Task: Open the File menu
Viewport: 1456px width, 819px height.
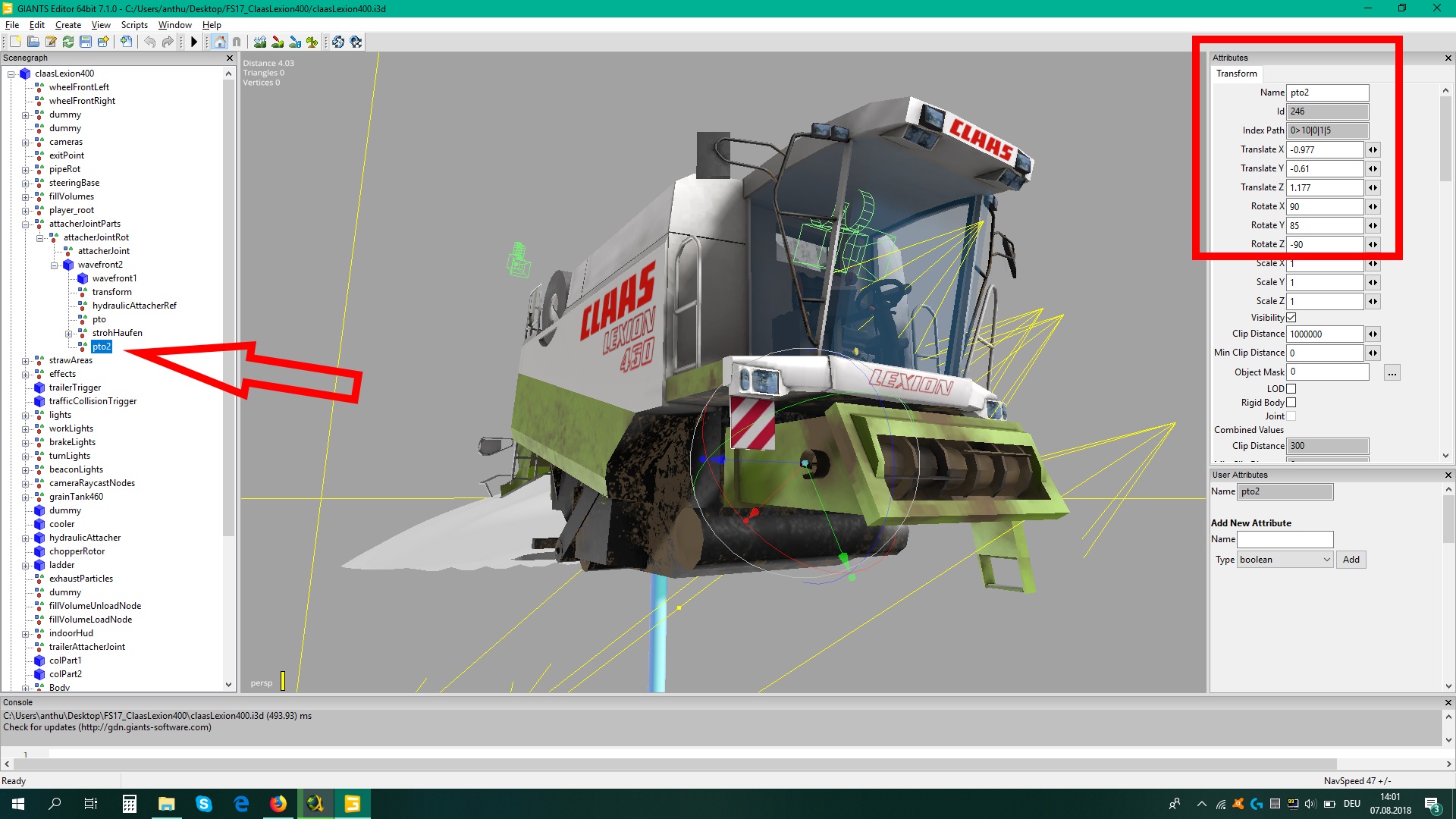Action: [12, 25]
